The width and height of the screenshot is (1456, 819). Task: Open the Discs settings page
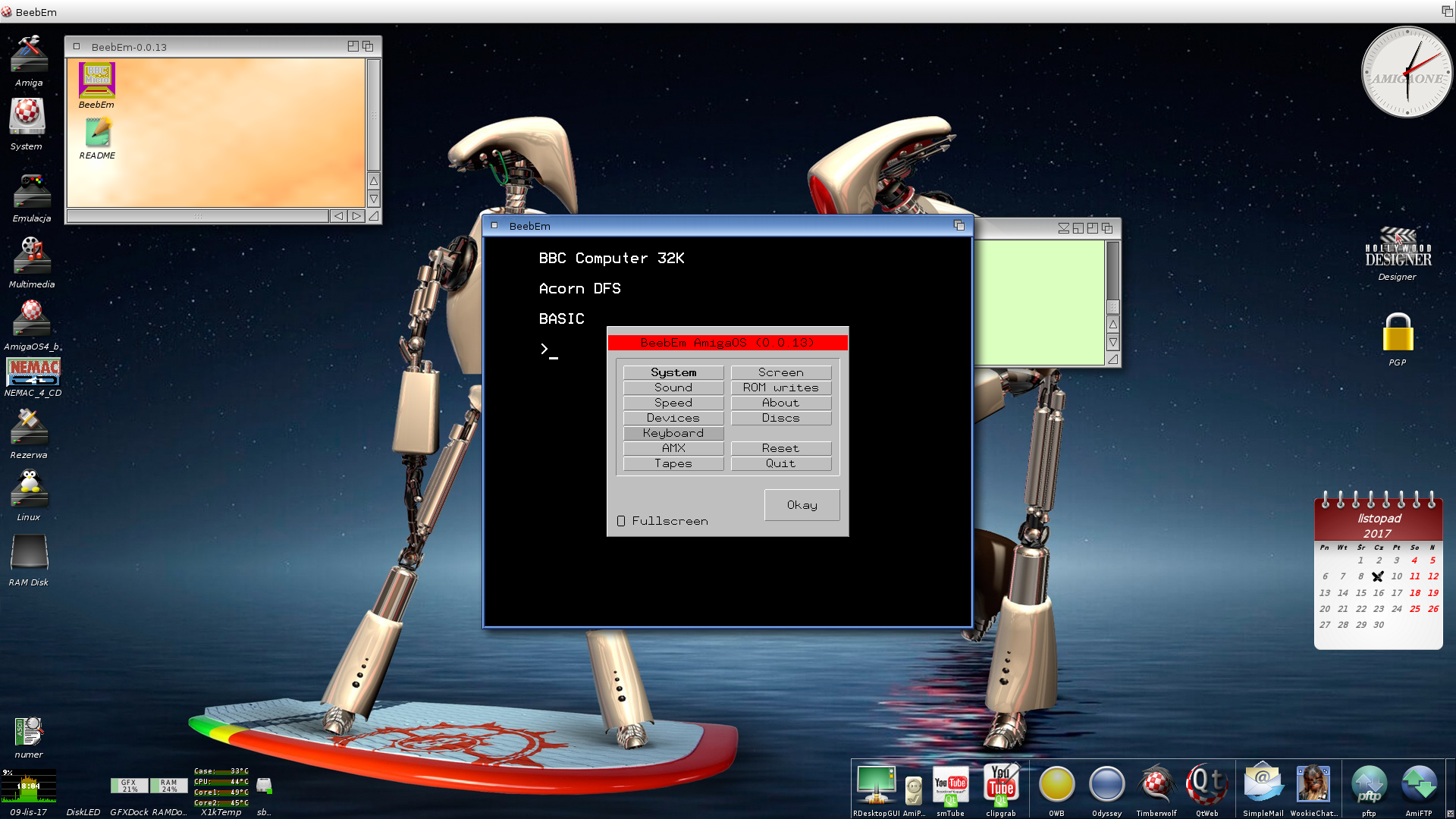click(x=781, y=418)
